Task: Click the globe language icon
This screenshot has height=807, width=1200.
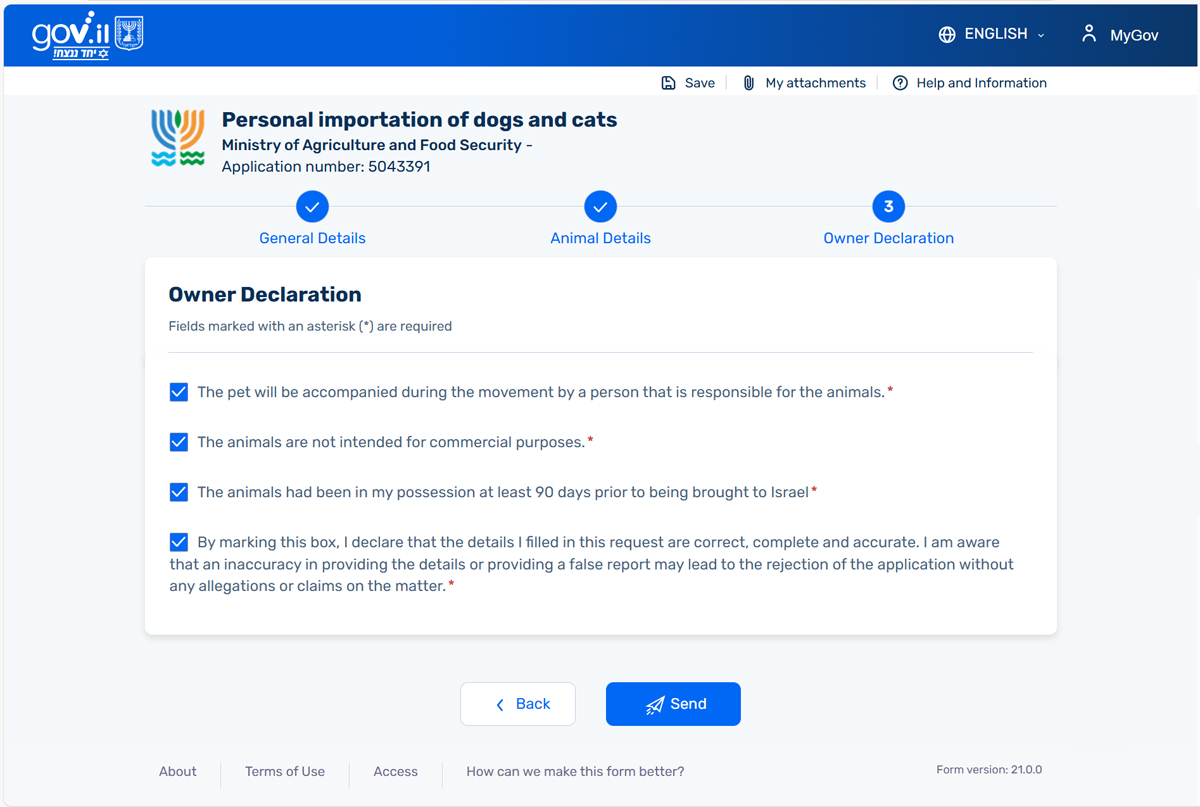Action: pos(947,35)
